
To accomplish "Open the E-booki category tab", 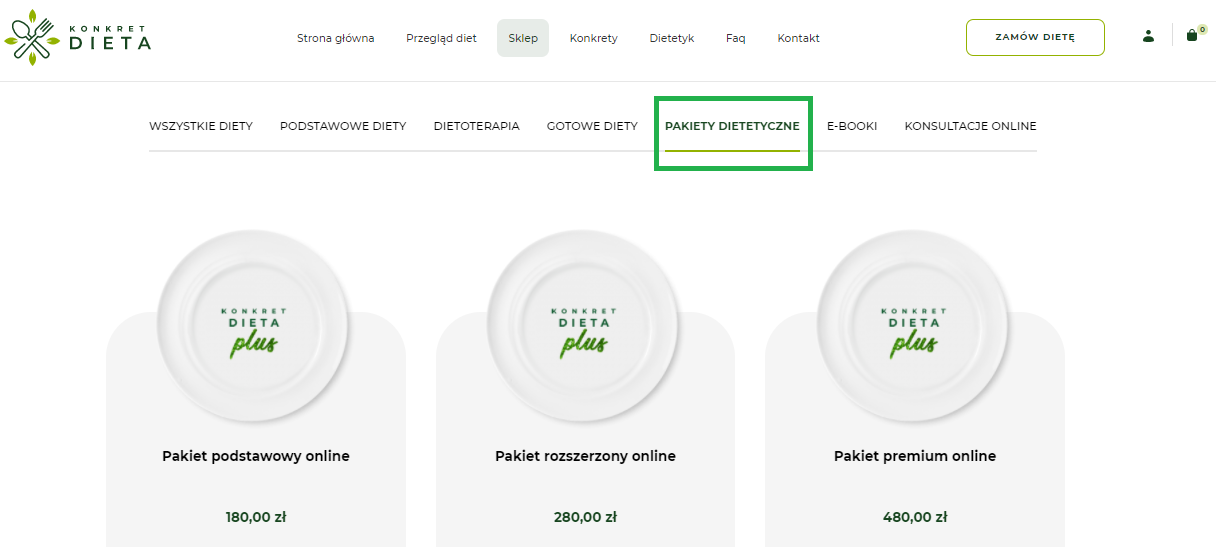I will 852,126.
